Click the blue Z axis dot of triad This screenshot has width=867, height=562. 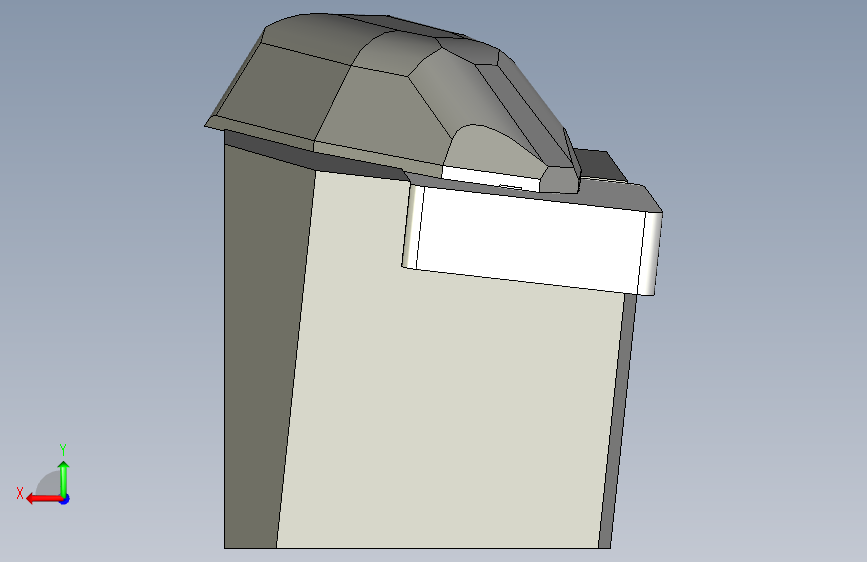point(65,499)
